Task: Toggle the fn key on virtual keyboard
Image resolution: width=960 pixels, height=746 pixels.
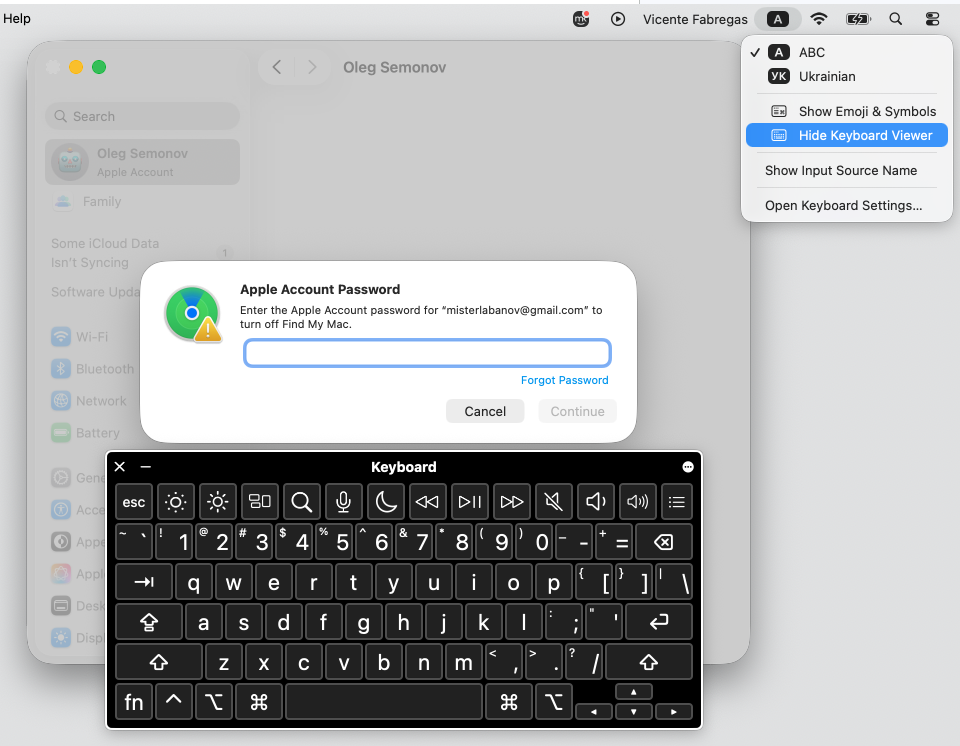Action: coord(133,702)
